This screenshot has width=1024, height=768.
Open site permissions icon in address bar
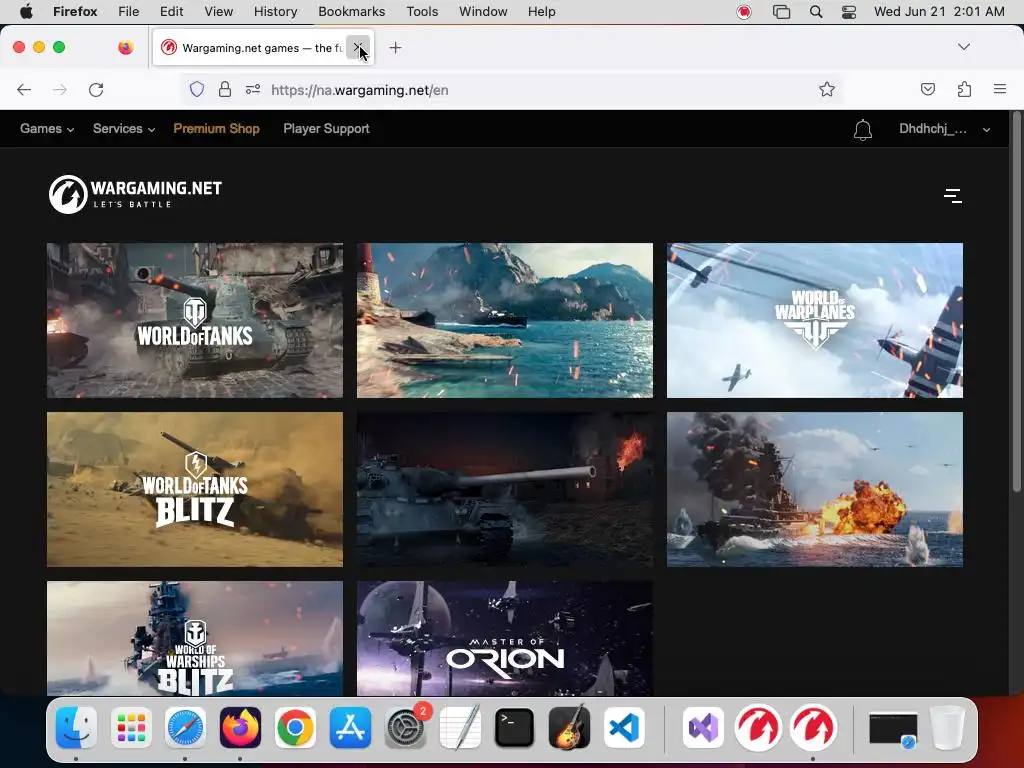coord(253,89)
